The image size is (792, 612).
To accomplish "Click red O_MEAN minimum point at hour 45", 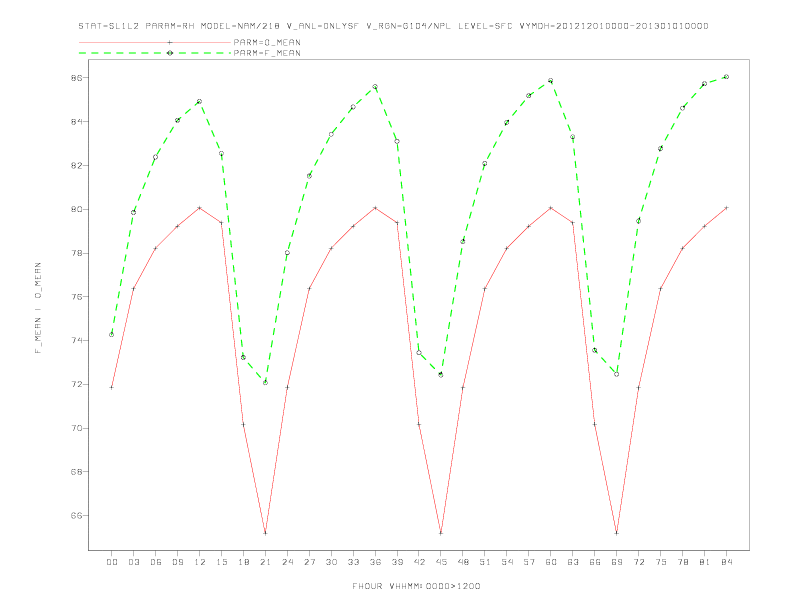I will click(441, 533).
